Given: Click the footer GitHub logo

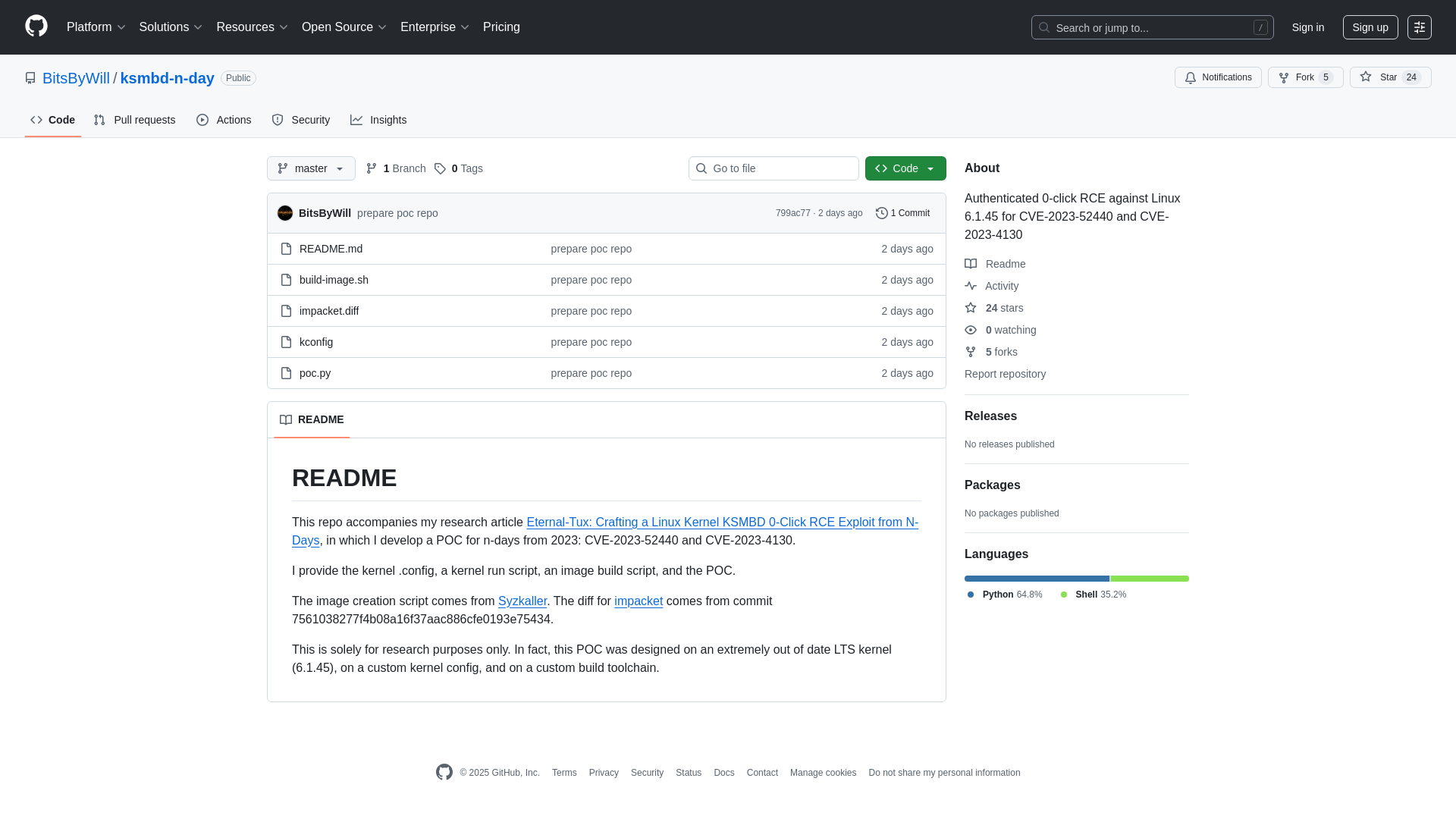Looking at the screenshot, I should (x=444, y=772).
